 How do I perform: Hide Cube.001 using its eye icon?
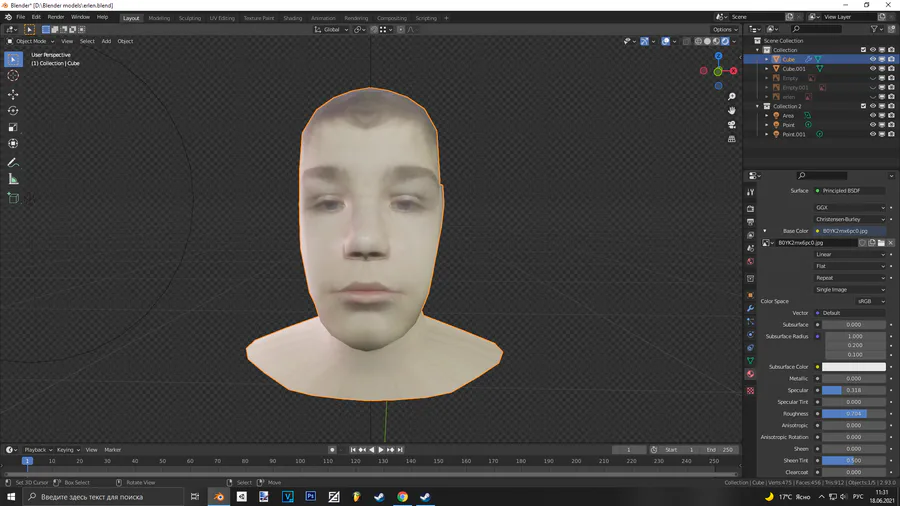coord(872,69)
